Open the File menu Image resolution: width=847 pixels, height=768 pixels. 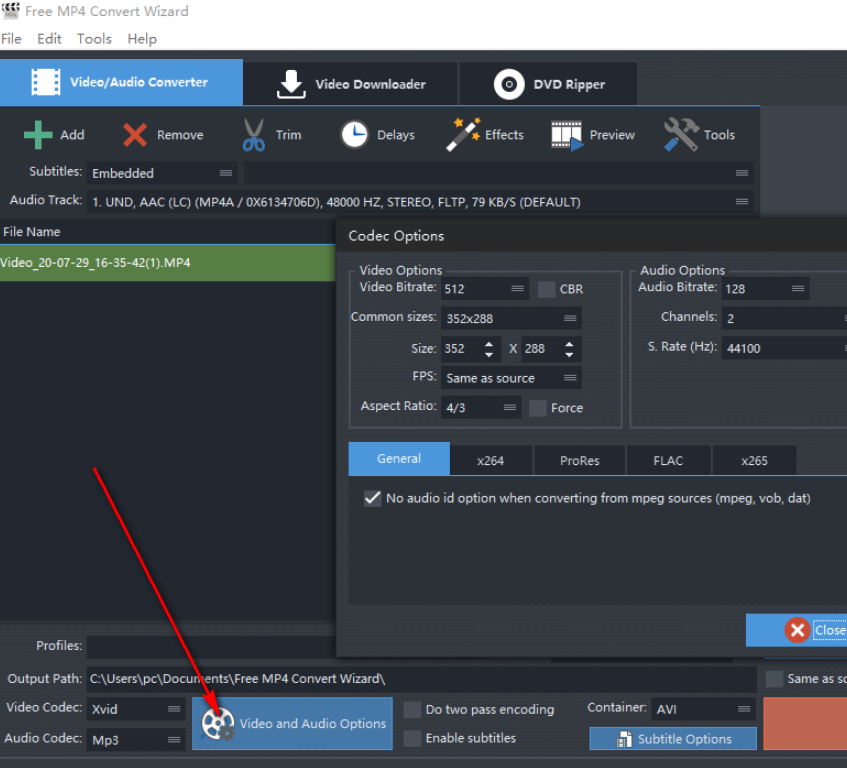pos(11,39)
